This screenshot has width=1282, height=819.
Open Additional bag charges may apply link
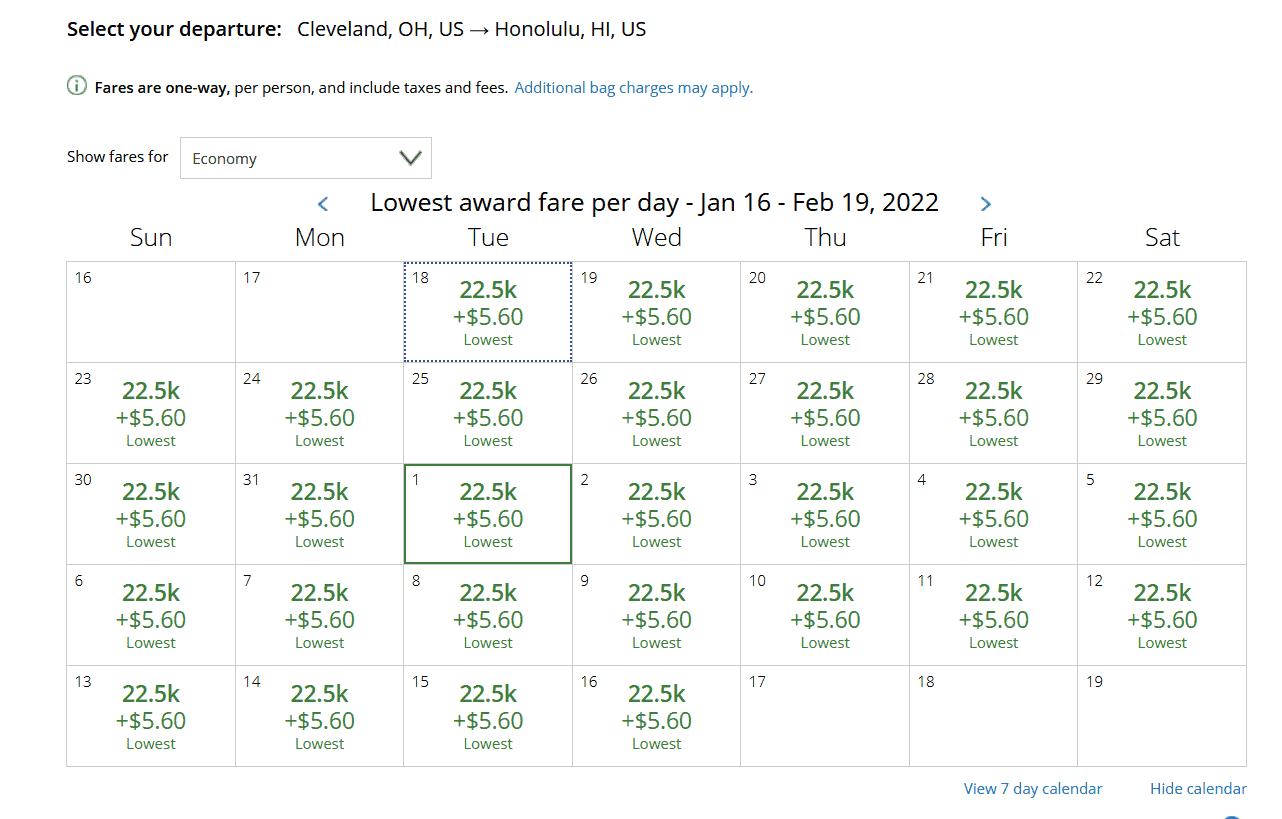(633, 88)
